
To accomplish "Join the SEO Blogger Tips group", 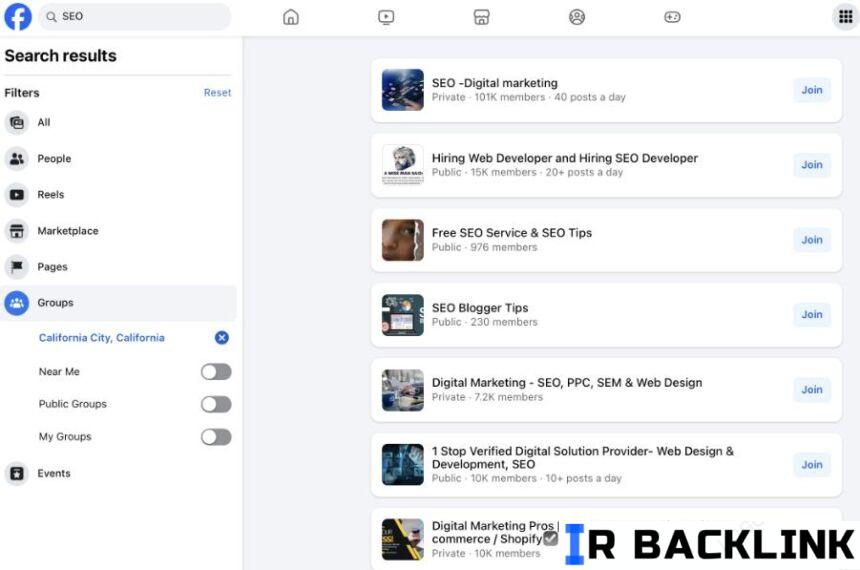I will pos(811,315).
